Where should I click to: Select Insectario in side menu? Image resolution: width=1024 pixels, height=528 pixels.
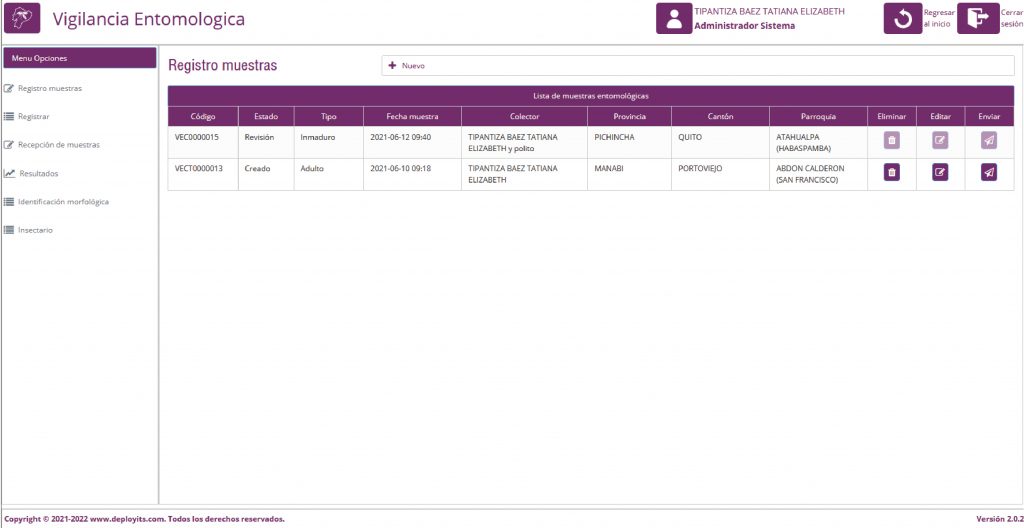[x=35, y=230]
